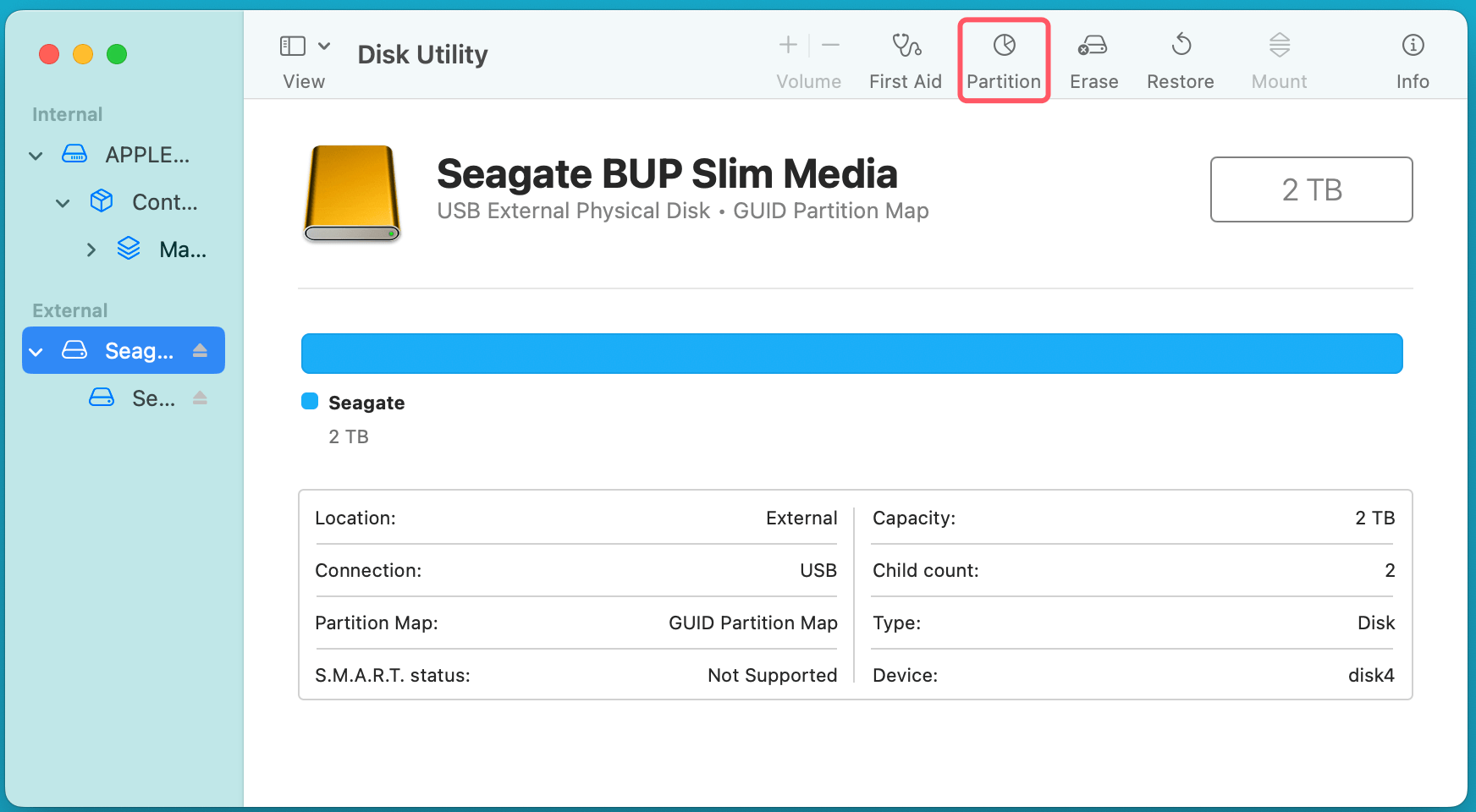
Task: Click the blue Seagate partition bar
Action: [x=851, y=354]
